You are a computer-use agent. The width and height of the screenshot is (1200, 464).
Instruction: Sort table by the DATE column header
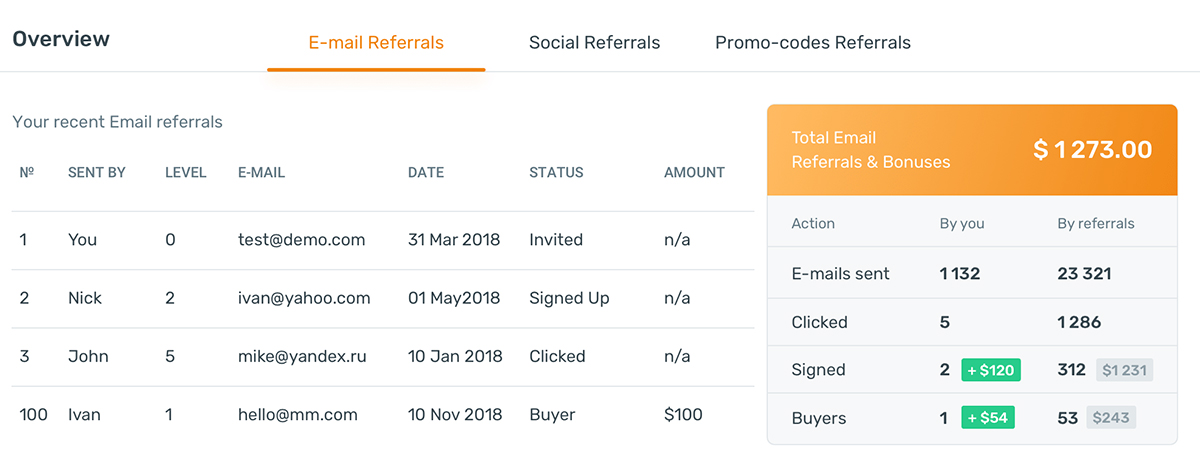pos(425,173)
